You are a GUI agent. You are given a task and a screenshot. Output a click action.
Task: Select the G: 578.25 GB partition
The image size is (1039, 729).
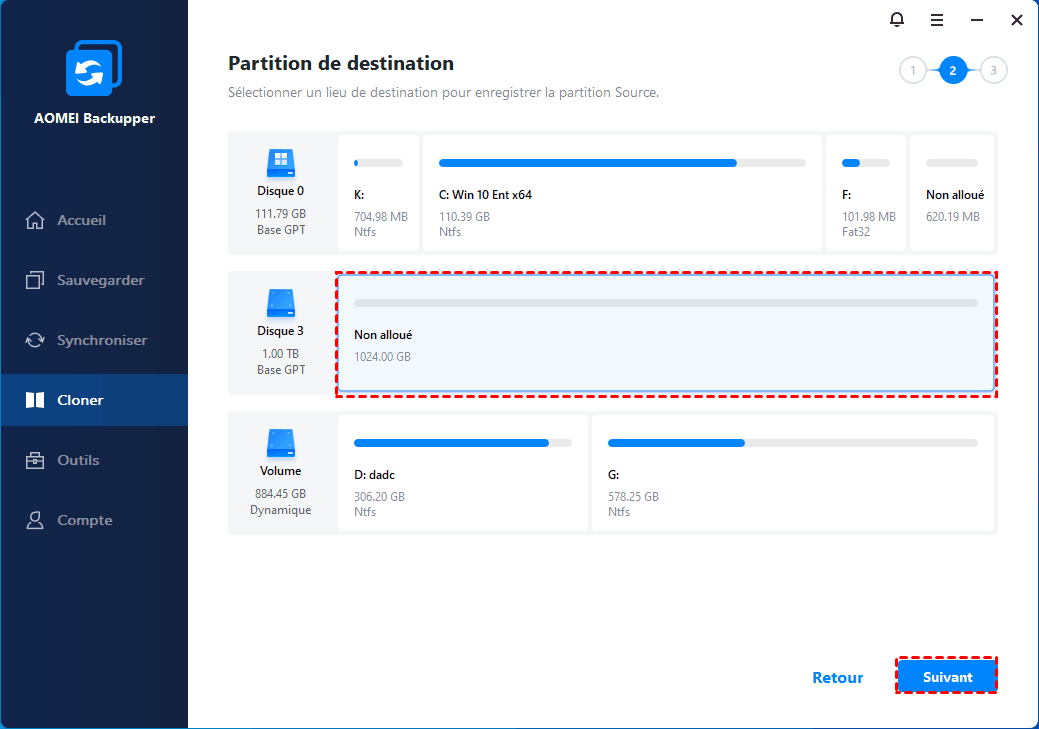[793, 473]
